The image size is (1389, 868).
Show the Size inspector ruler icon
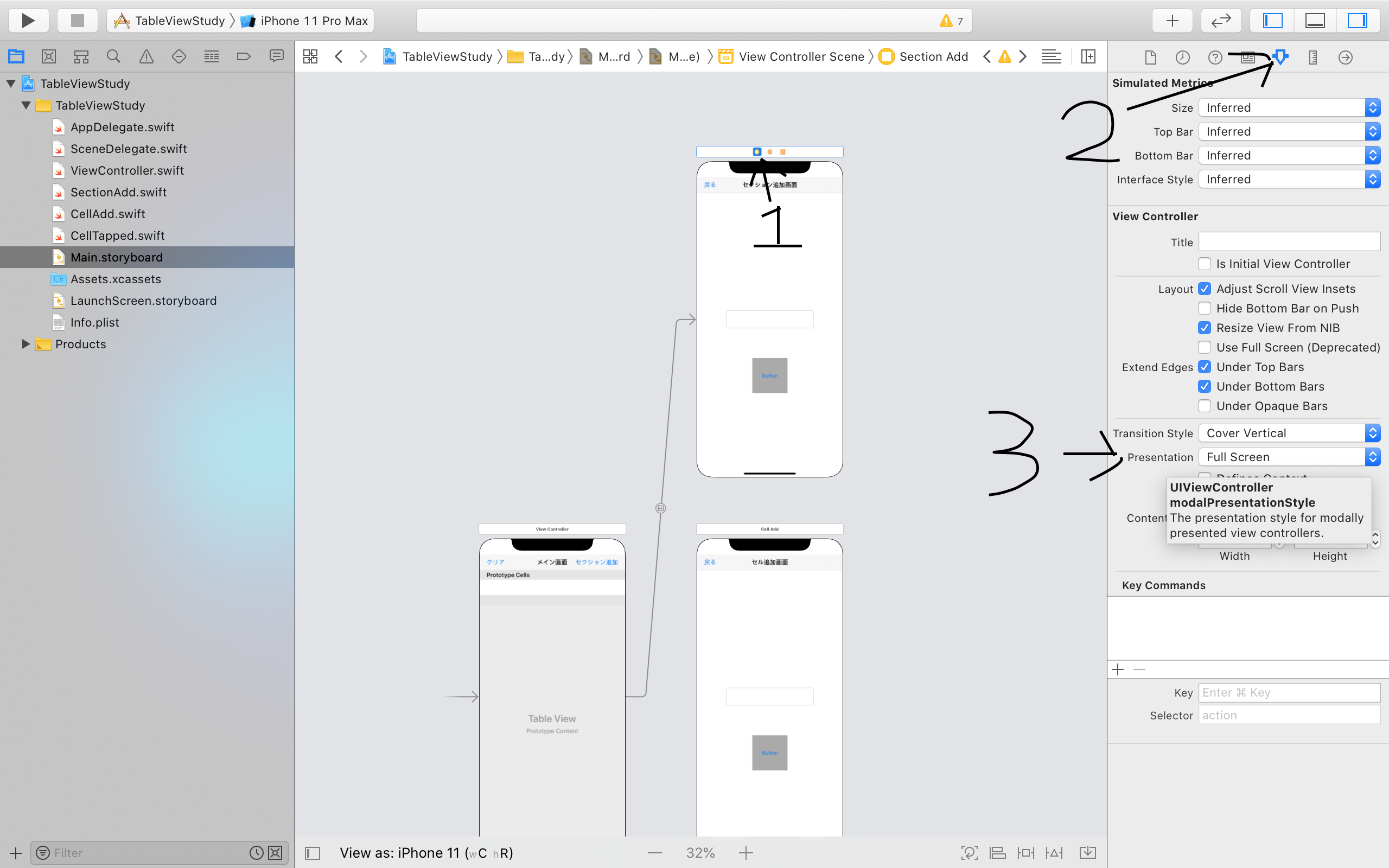tap(1312, 58)
